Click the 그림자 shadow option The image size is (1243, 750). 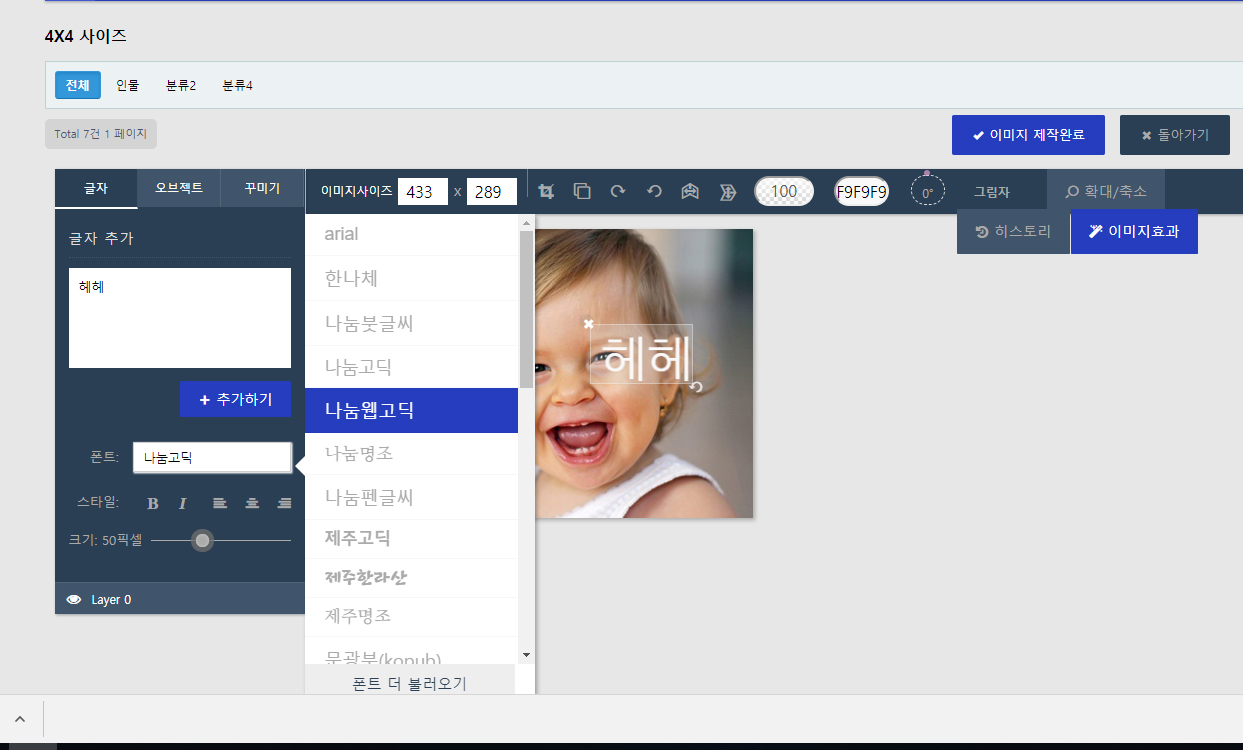tap(992, 191)
